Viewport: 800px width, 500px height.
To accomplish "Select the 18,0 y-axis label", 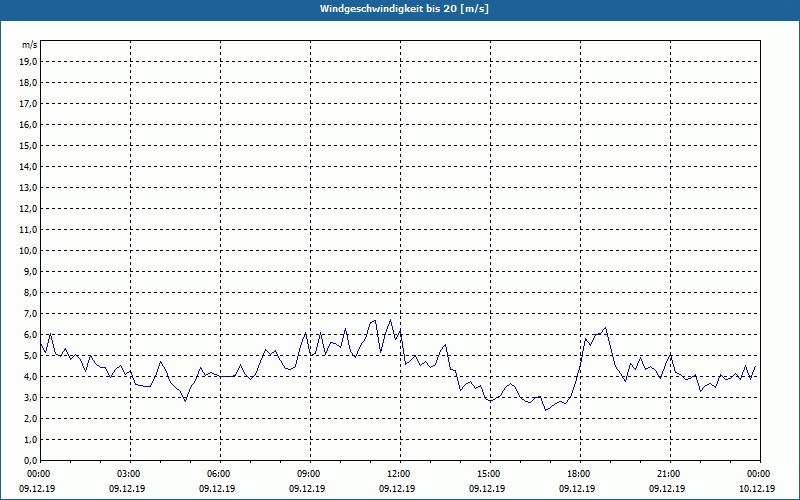I will coord(28,83).
